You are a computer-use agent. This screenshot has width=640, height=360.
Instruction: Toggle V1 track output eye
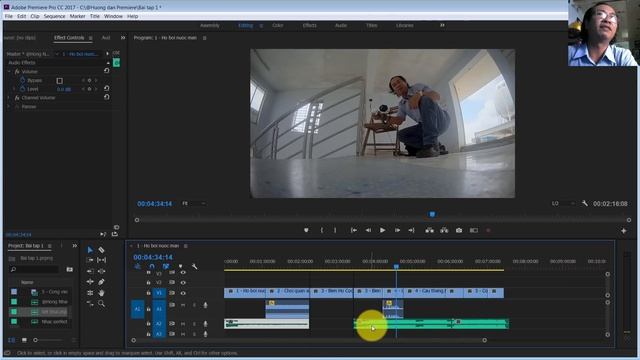[183, 293]
